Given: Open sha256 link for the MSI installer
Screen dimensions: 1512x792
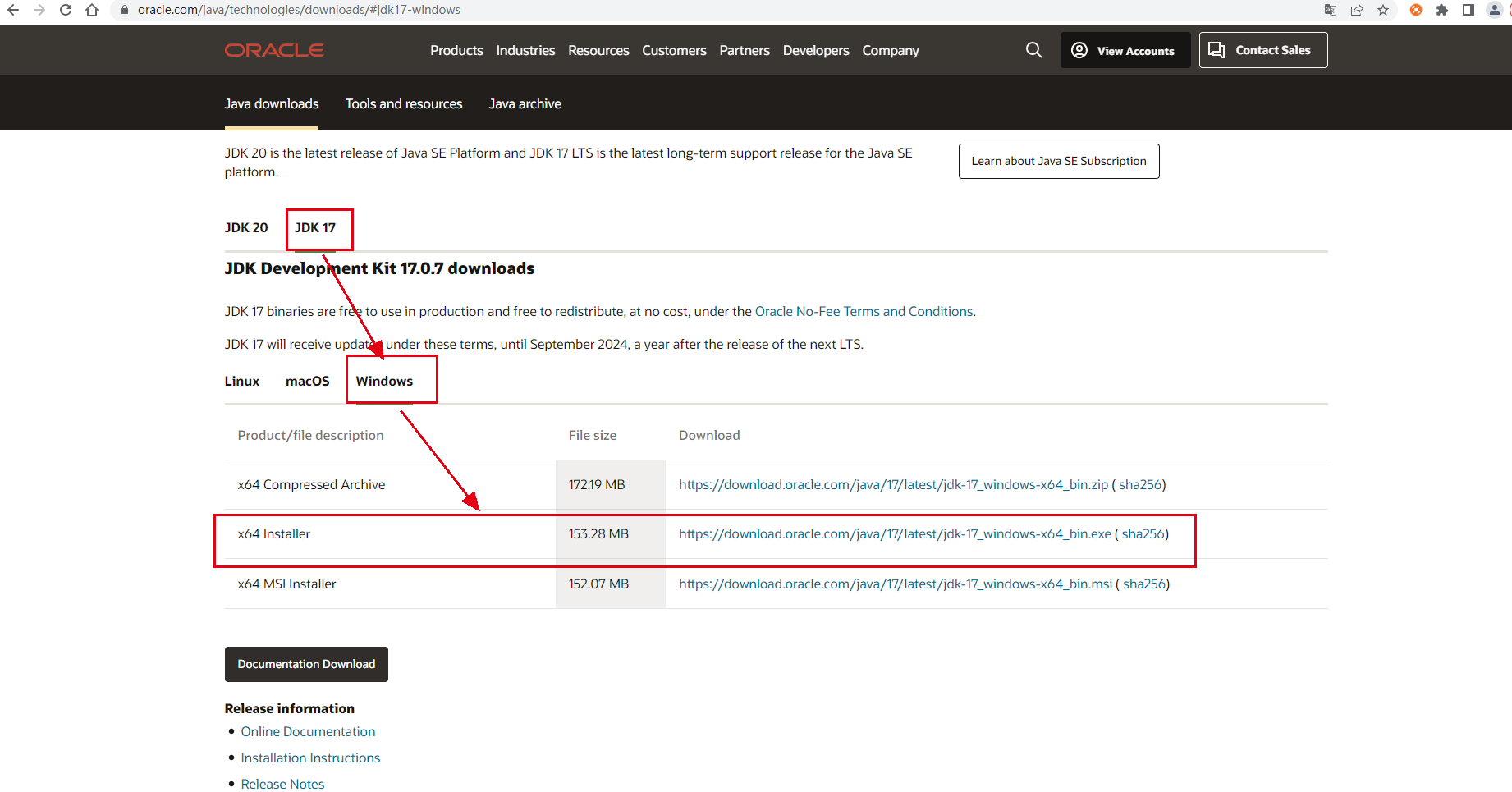Looking at the screenshot, I should pos(1144,584).
